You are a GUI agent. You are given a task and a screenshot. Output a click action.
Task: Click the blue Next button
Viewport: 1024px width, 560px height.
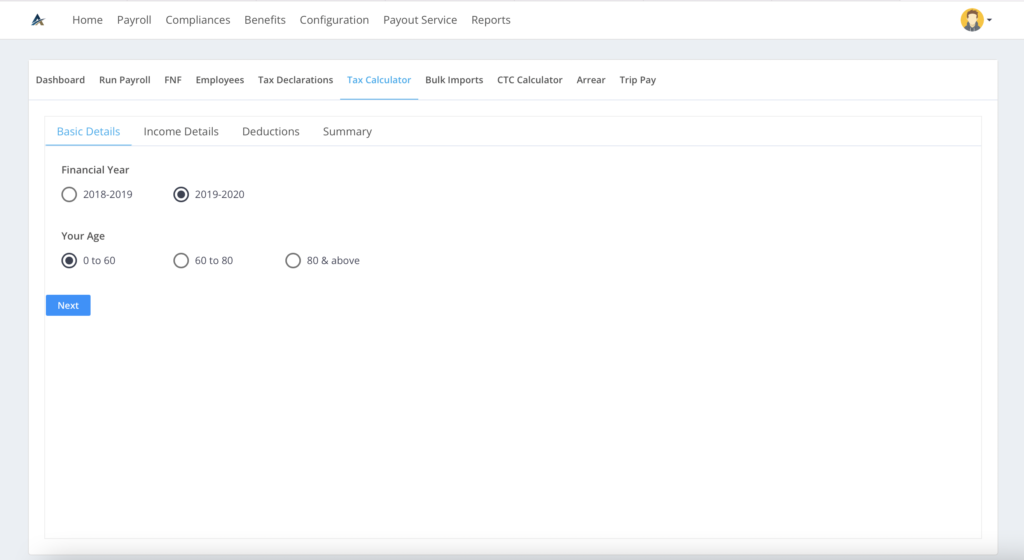coord(68,305)
